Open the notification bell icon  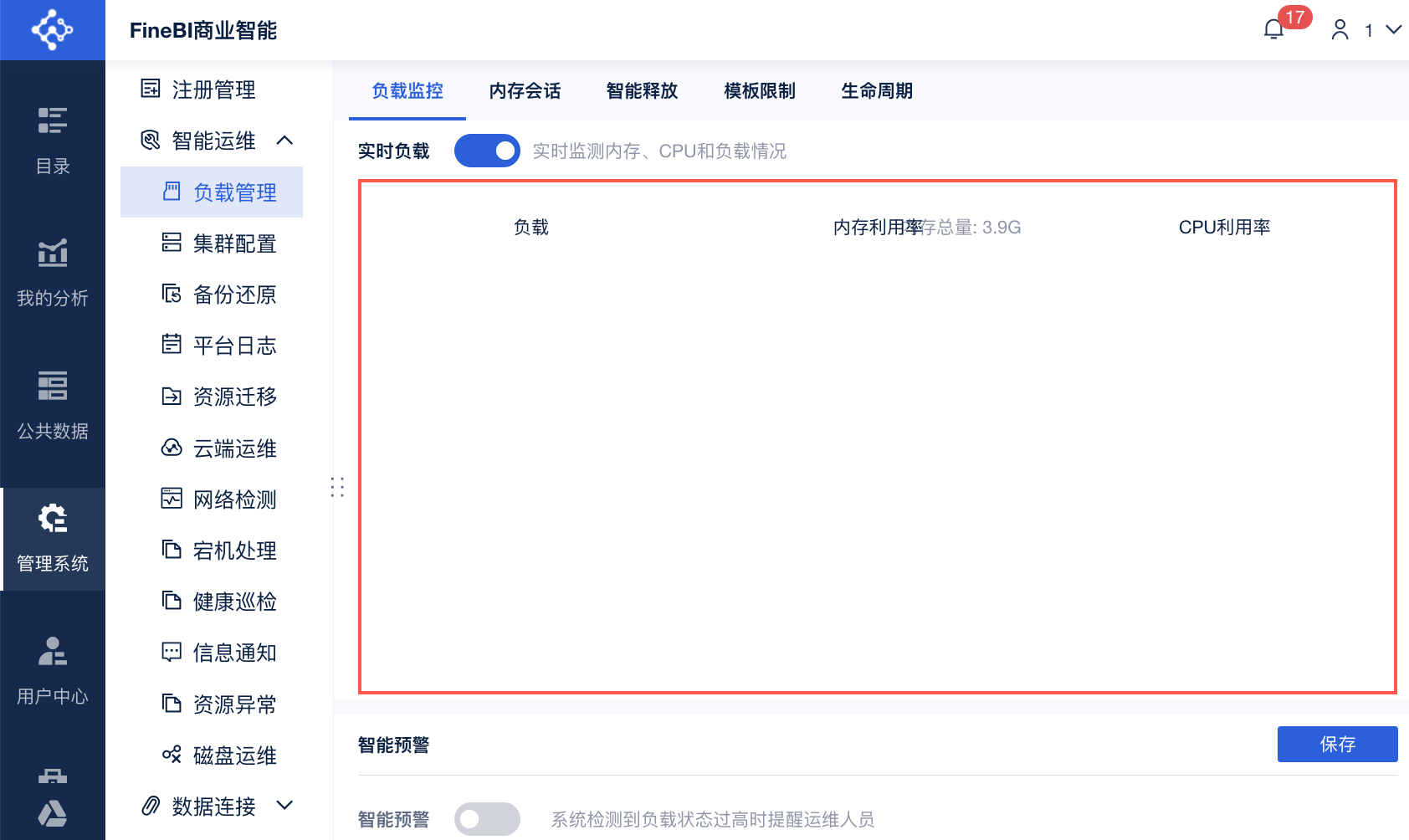pos(1273,30)
